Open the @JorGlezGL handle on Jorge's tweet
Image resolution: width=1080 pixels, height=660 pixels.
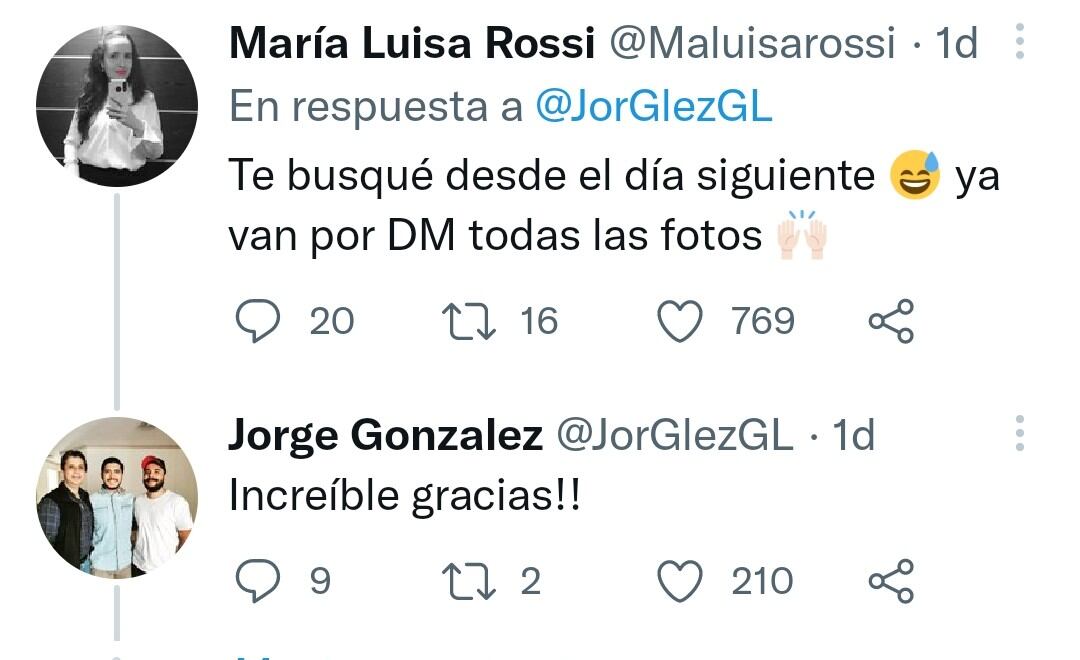click(673, 435)
